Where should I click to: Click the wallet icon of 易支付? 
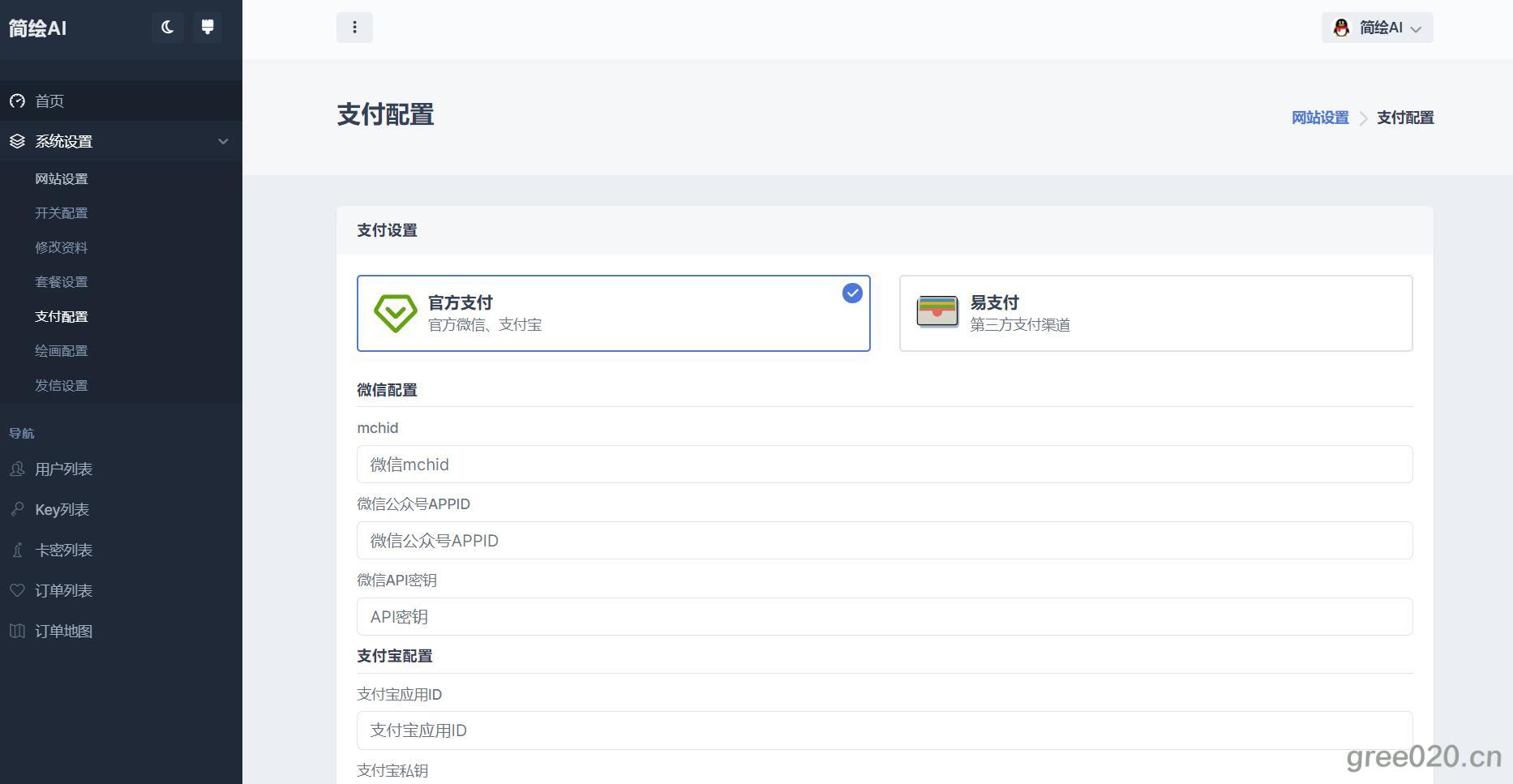click(x=937, y=312)
